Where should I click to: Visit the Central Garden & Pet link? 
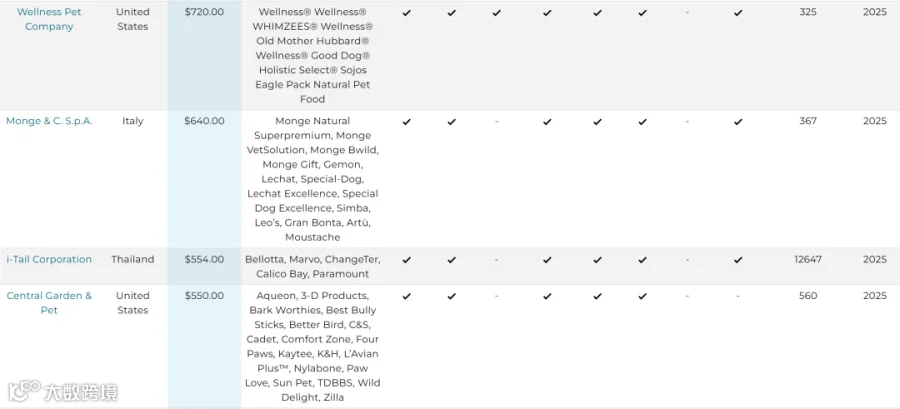(x=49, y=303)
